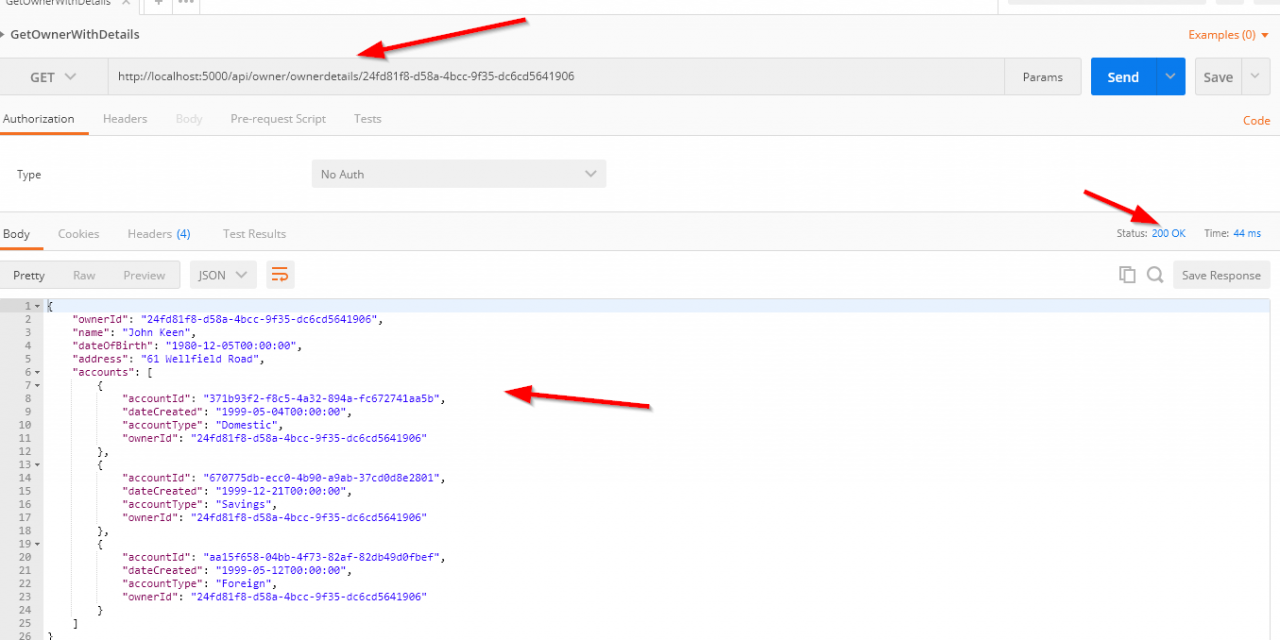Open the No Auth type dropdown
The image size is (1280, 640).
click(458, 174)
